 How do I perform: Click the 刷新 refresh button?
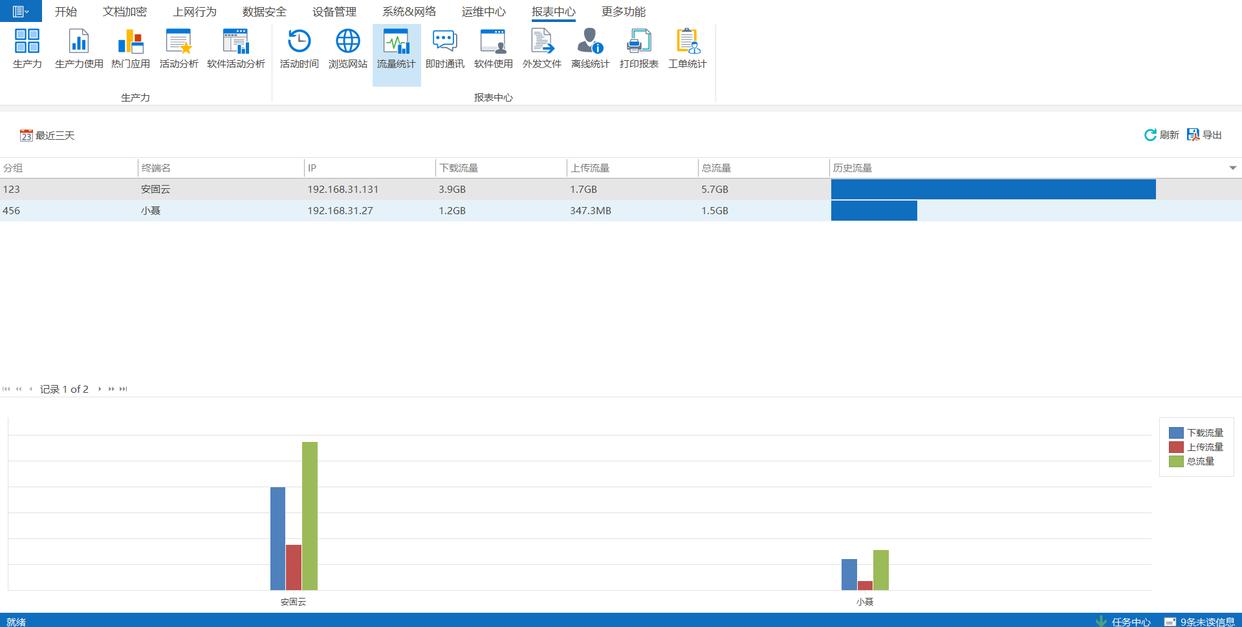pos(1161,135)
